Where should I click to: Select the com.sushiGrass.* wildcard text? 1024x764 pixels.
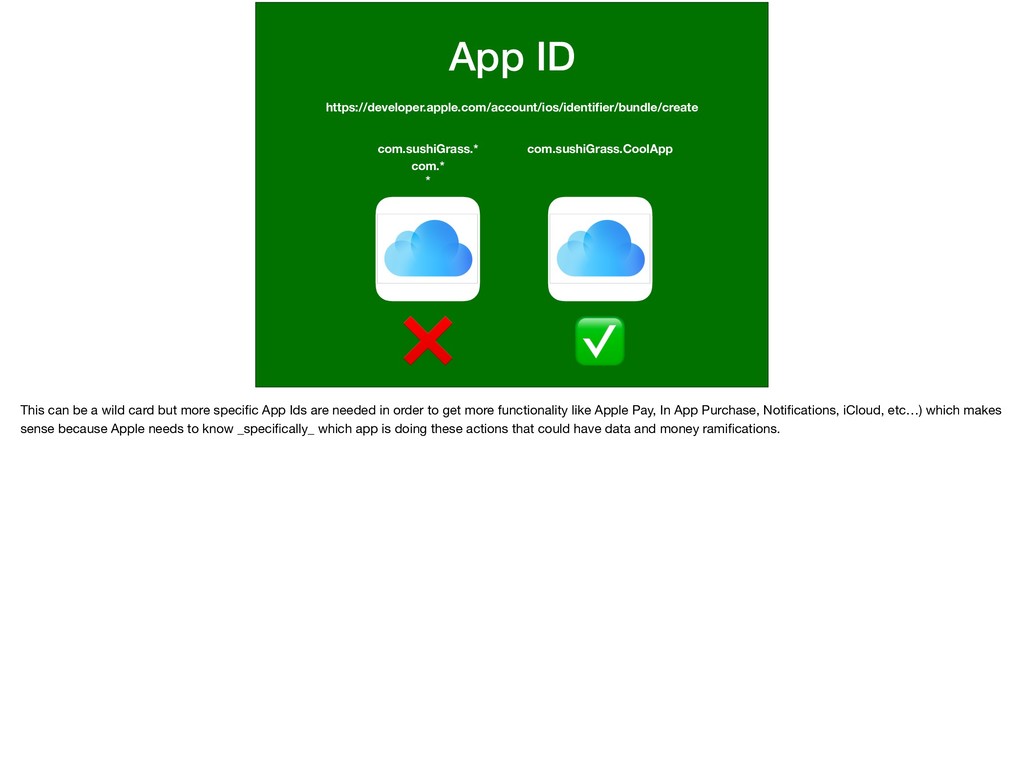428,149
